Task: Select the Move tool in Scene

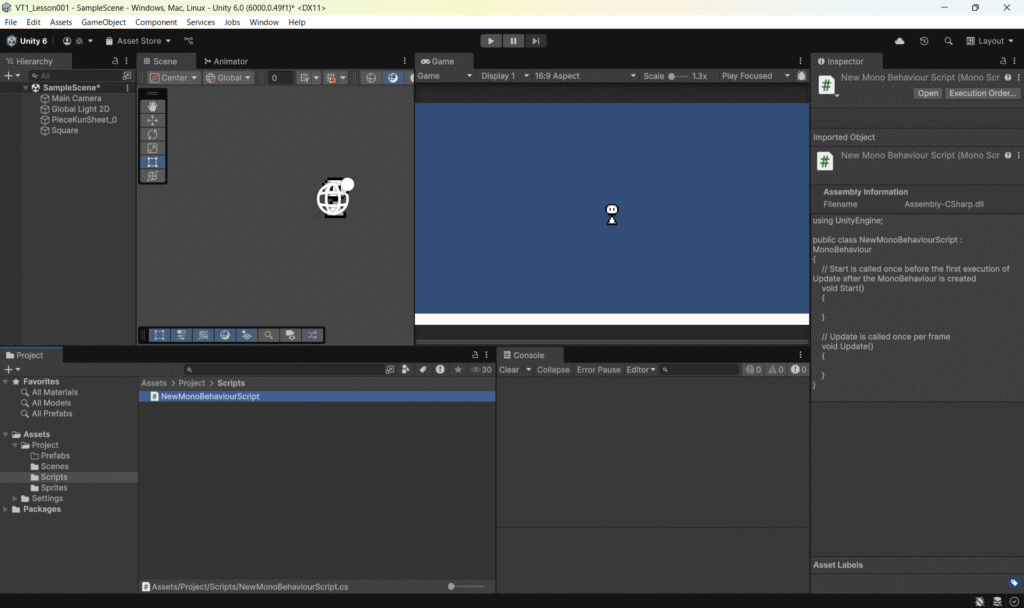Action: coord(152,120)
